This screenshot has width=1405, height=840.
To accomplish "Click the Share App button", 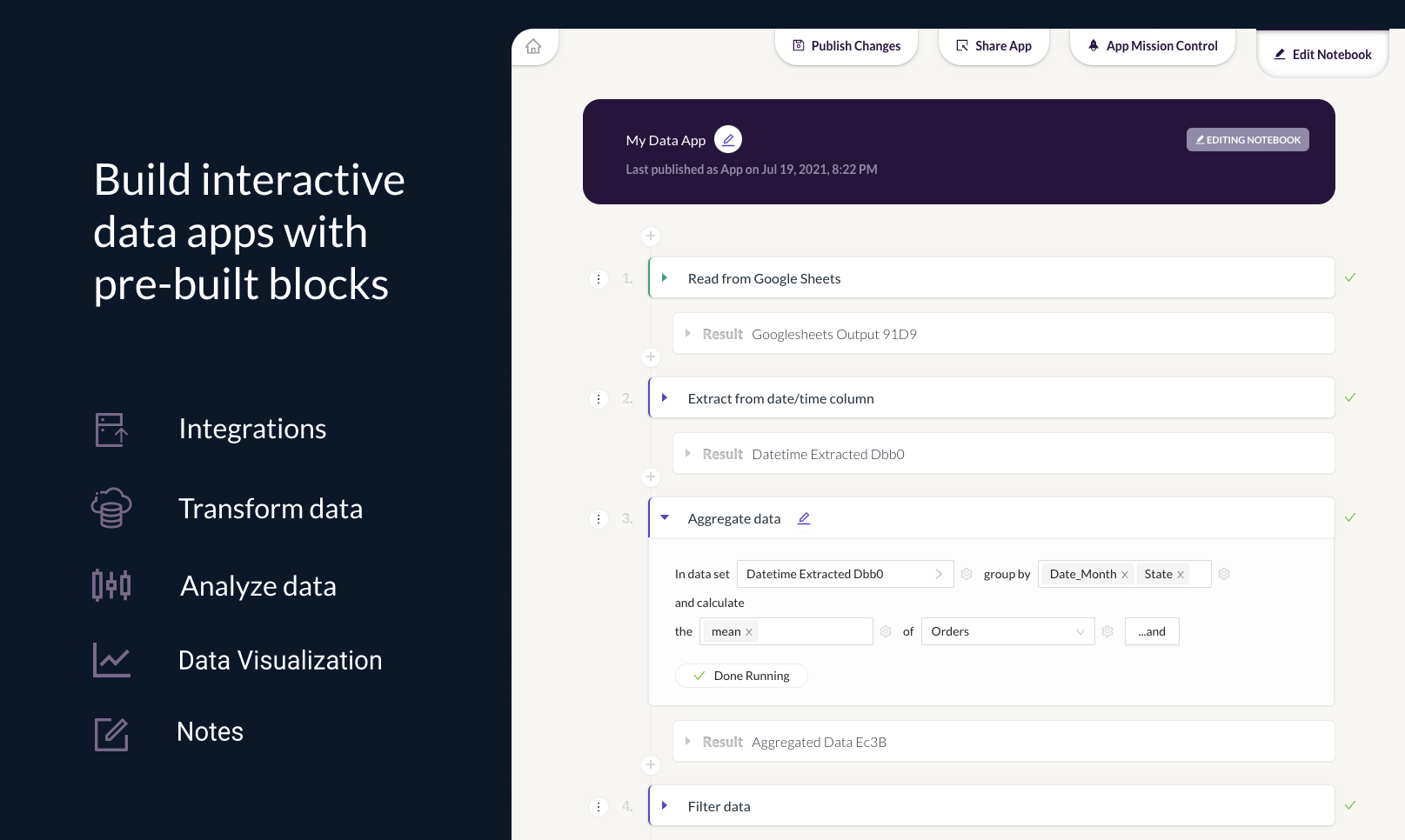I will (x=994, y=46).
